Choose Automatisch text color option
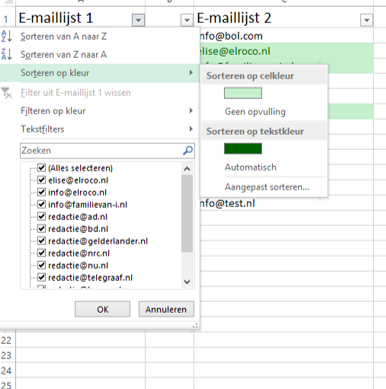 pyautogui.click(x=251, y=167)
